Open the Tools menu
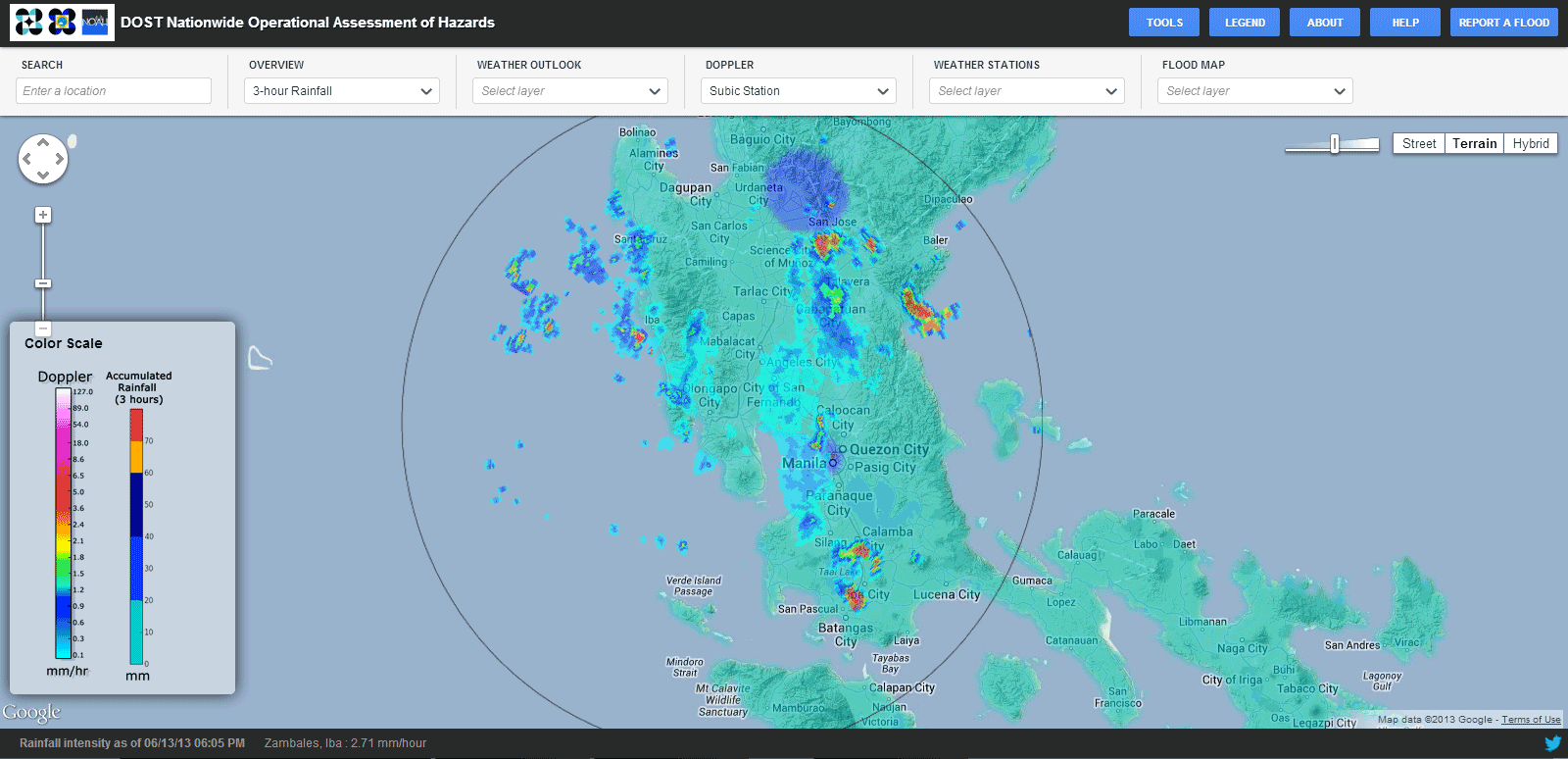 point(1164,23)
